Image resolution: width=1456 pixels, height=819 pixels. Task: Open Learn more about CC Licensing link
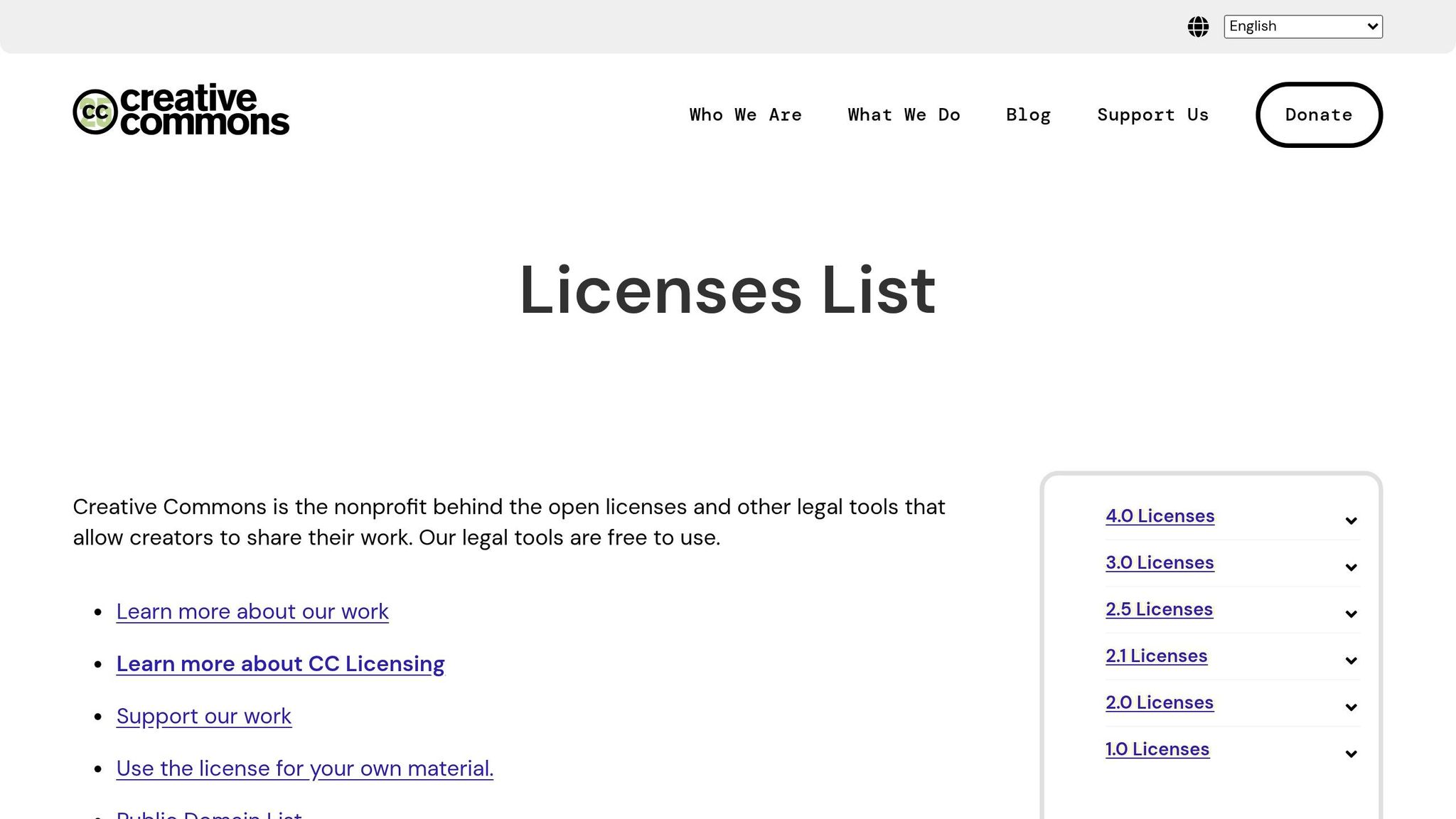pyautogui.click(x=280, y=663)
